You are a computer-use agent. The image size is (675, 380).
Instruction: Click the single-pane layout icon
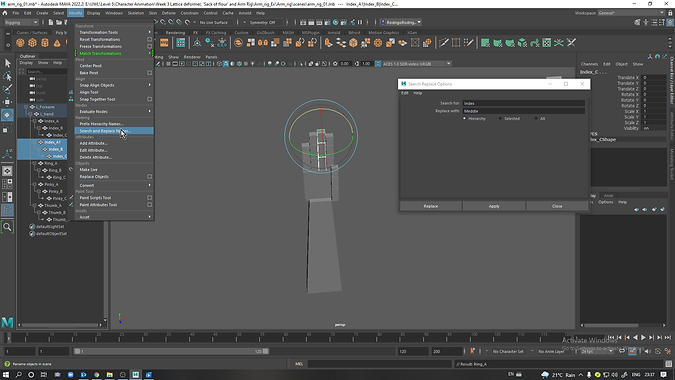click(x=7, y=171)
